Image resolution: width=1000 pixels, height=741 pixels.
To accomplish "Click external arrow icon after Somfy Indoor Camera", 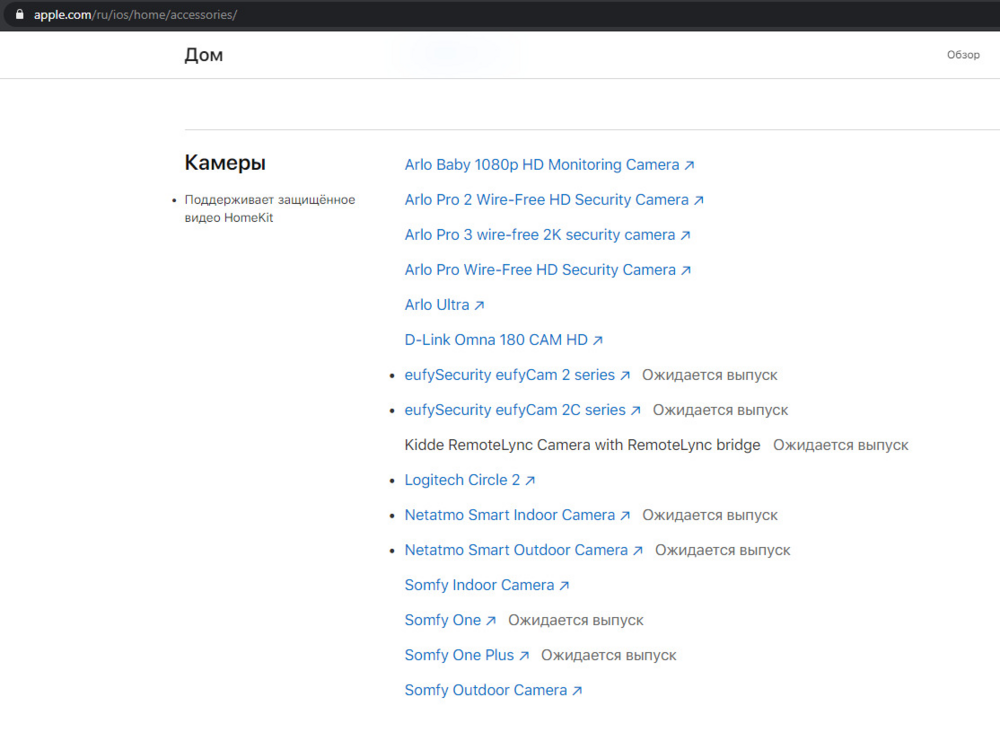I will 564,586.
